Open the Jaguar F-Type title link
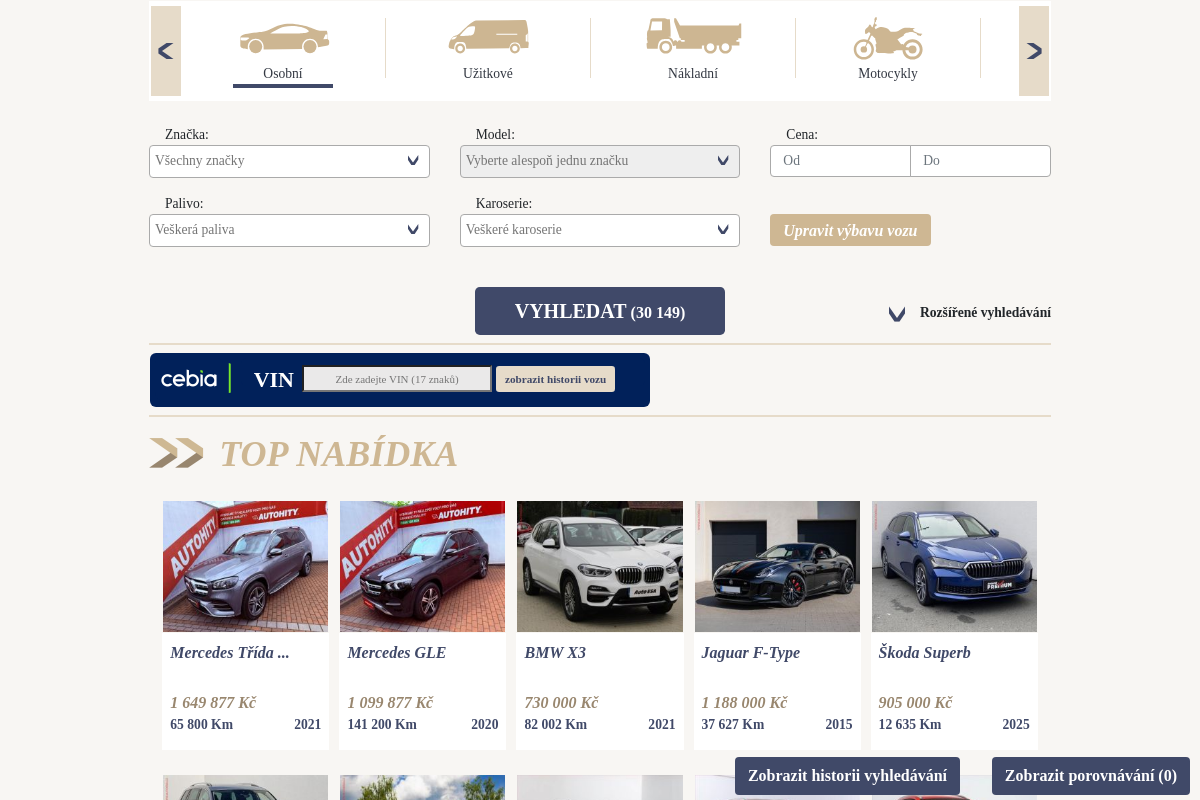Viewport: 1200px width, 800px height. point(750,653)
